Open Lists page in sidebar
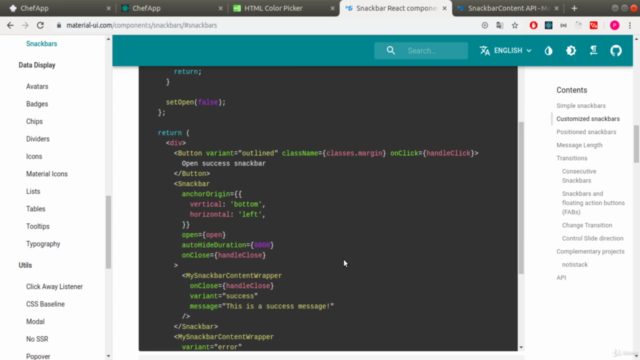 (33, 191)
